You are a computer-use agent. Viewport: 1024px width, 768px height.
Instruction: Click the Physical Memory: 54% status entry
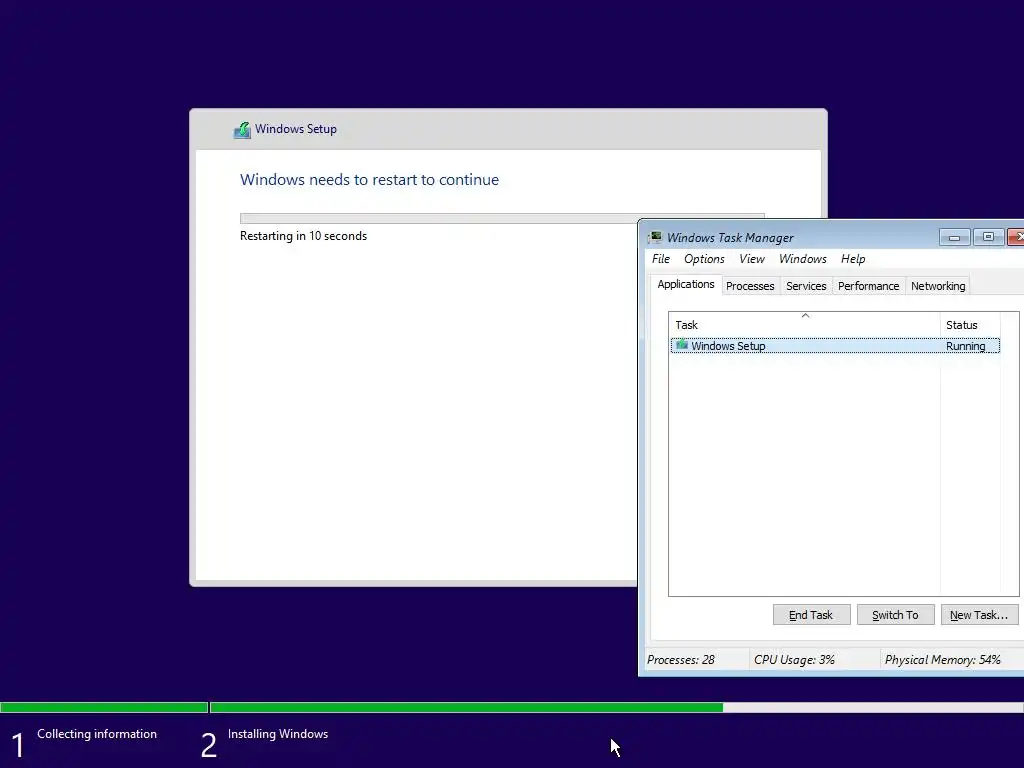point(942,660)
